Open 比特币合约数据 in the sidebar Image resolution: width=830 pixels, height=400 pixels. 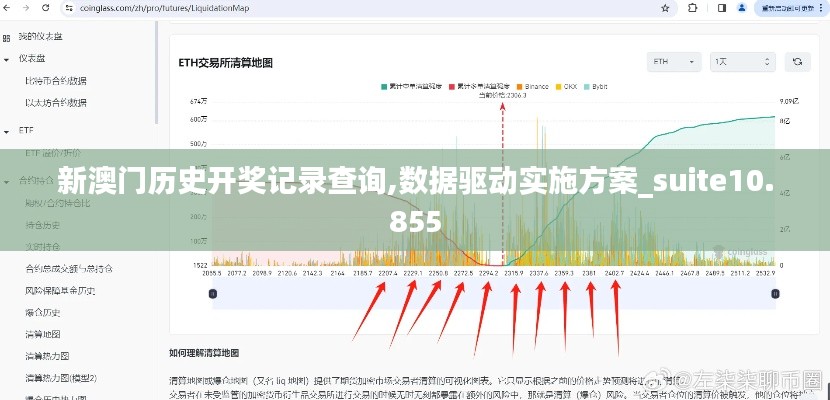56,81
